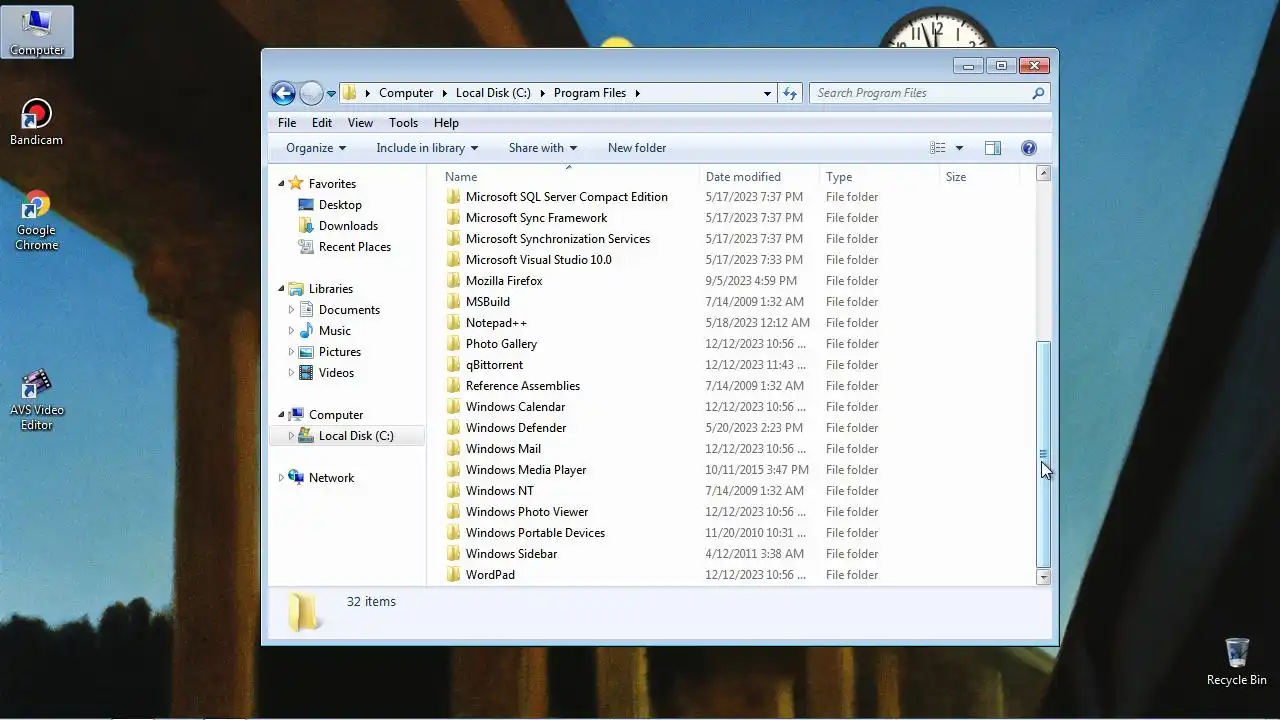Click the Change your view icon
Viewport: 1280px width, 720px height.
pos(937,148)
